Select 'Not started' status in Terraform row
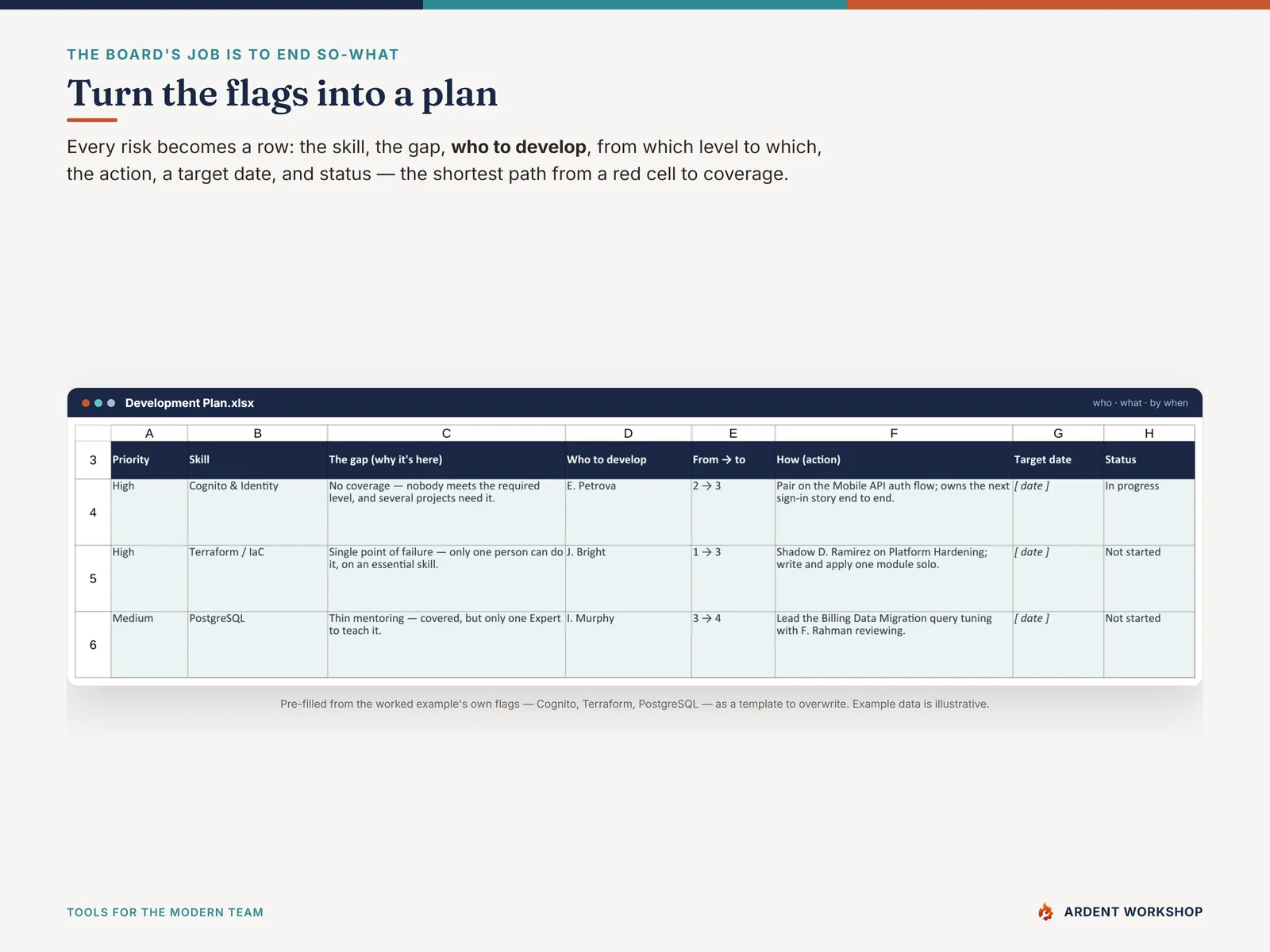Image resolution: width=1270 pixels, height=952 pixels. click(x=1149, y=578)
